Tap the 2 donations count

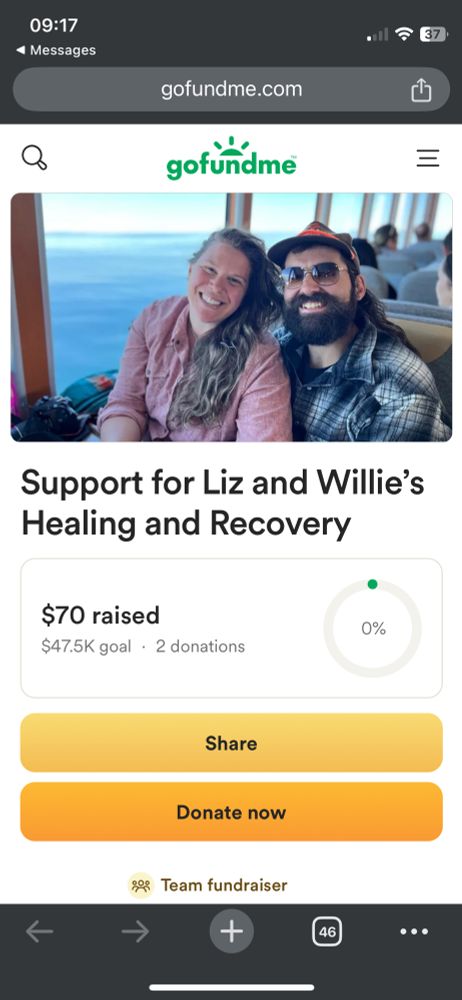coord(200,647)
